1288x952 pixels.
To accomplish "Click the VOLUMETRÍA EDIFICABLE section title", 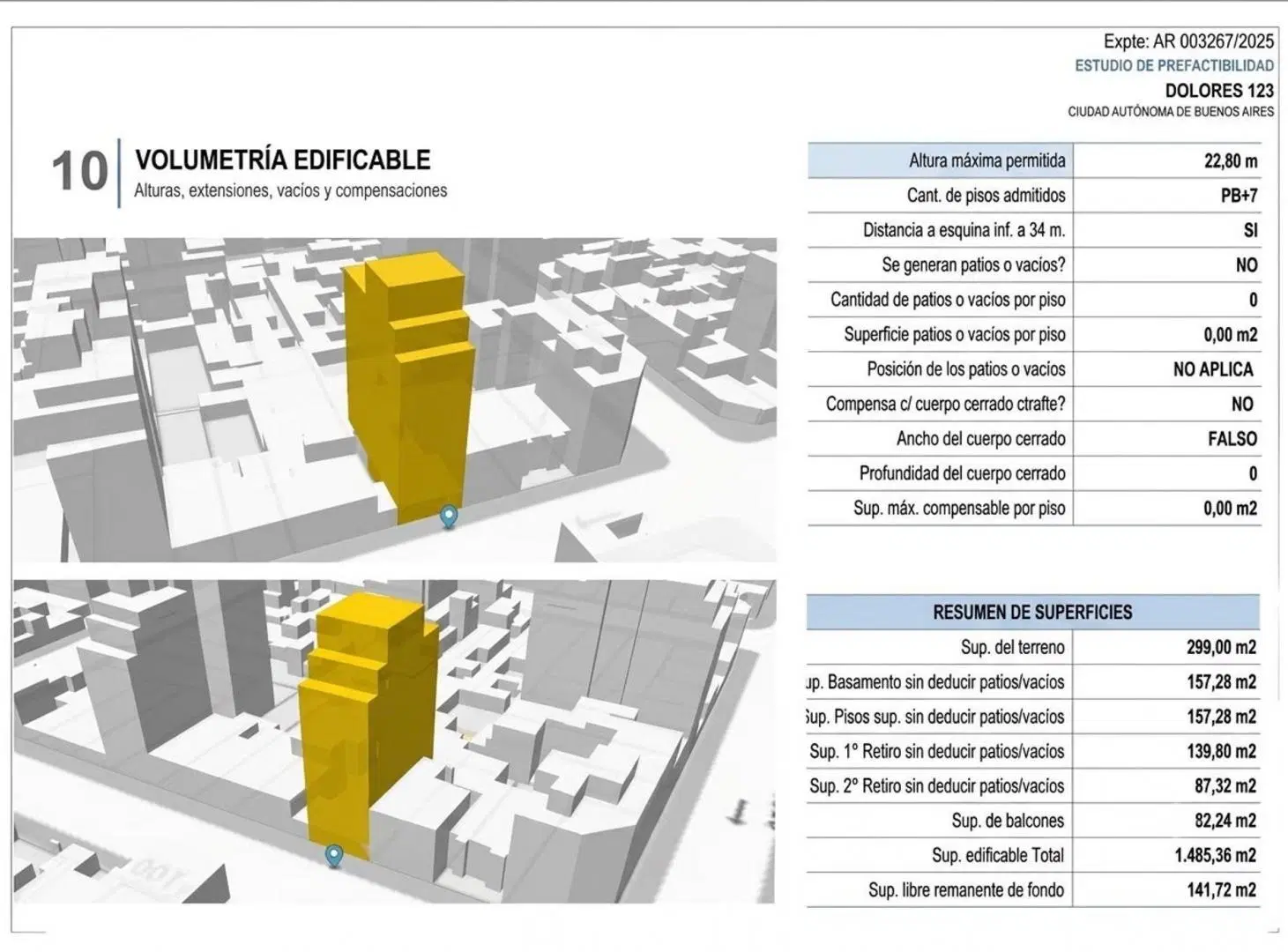I will point(283,160).
